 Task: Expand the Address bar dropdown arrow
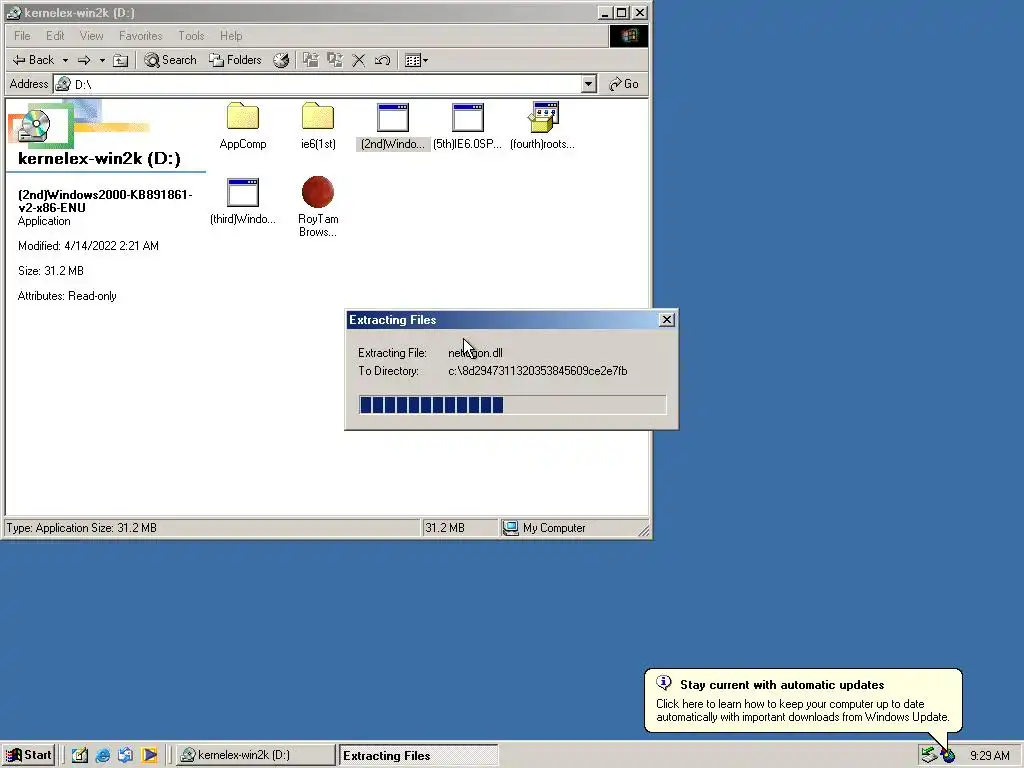click(x=589, y=84)
